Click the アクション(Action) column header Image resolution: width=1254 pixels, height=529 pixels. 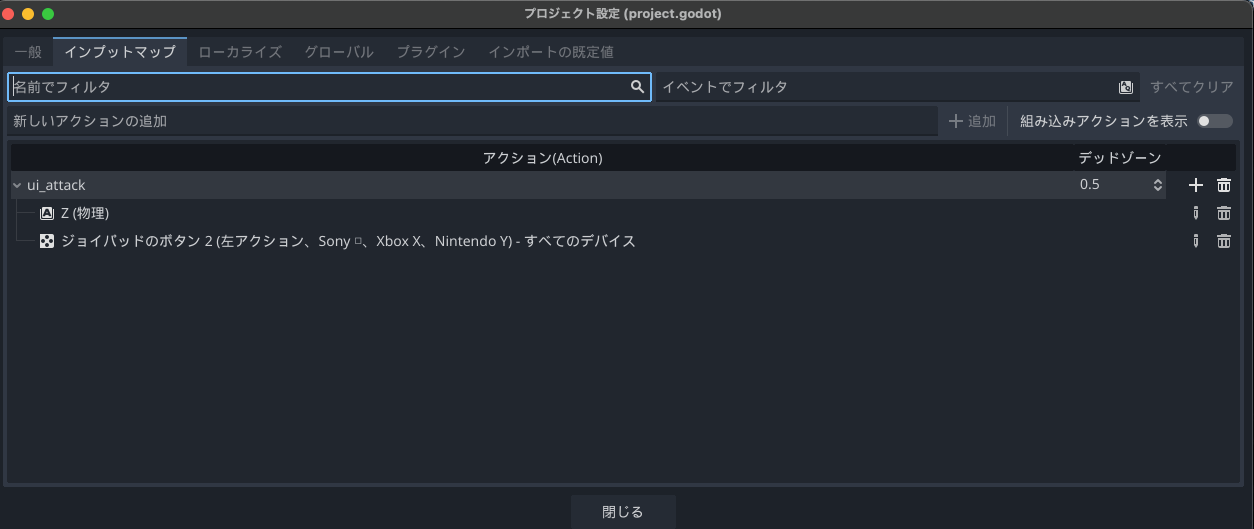[543, 158]
